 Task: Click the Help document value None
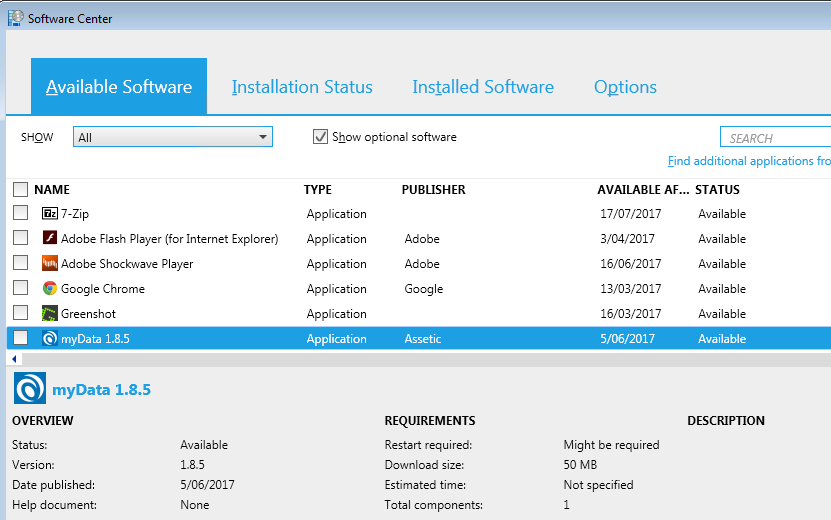pos(195,505)
